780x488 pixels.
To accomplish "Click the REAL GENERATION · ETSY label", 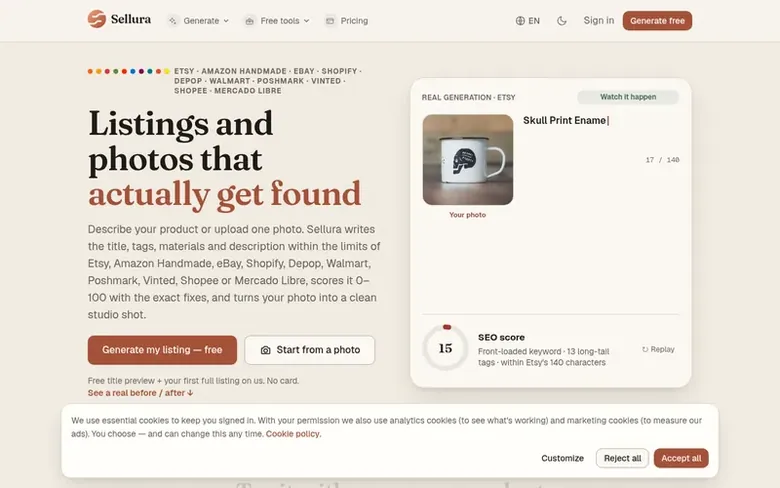I will coord(469,98).
